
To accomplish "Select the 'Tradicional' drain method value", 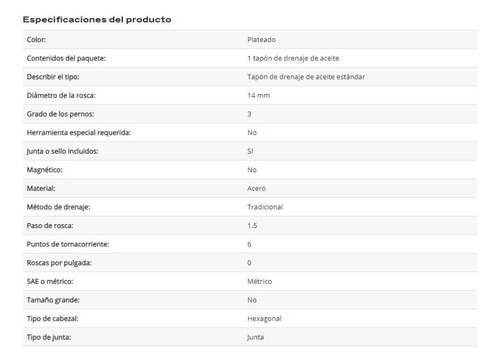I will [x=265, y=207].
